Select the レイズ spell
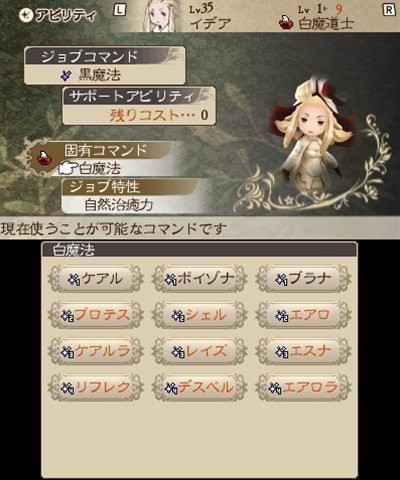400x480 pixels. tap(199, 351)
